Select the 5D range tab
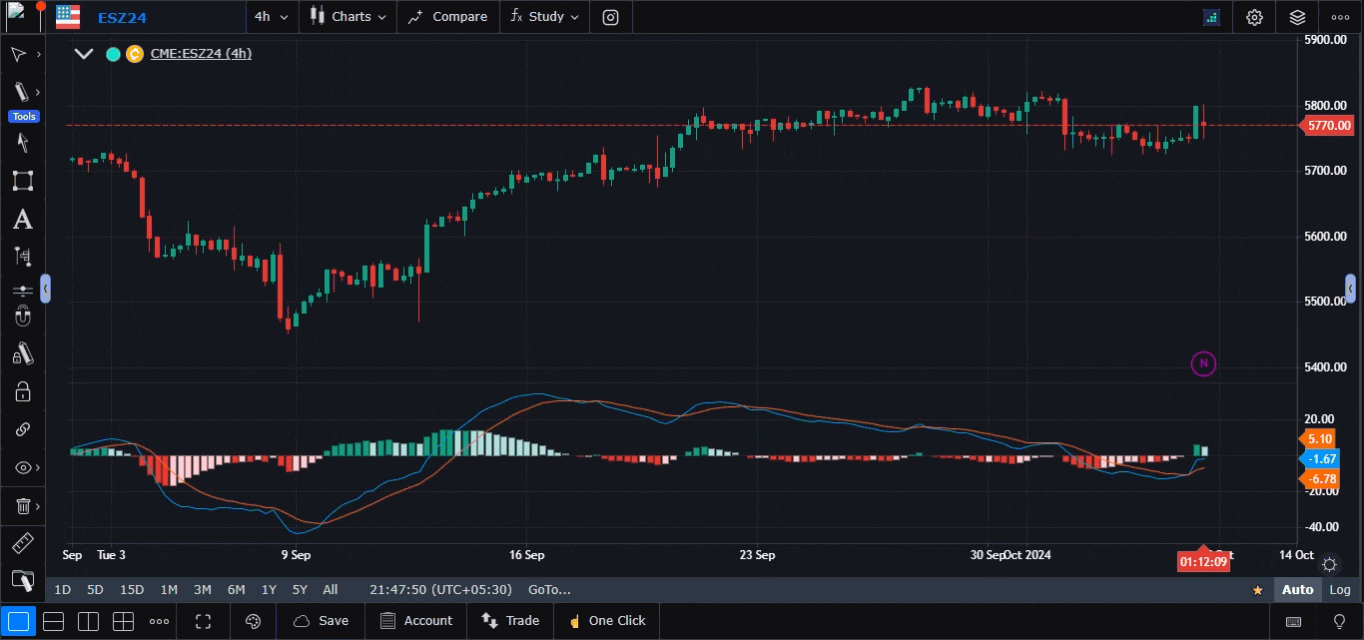1364x640 pixels. pos(95,590)
